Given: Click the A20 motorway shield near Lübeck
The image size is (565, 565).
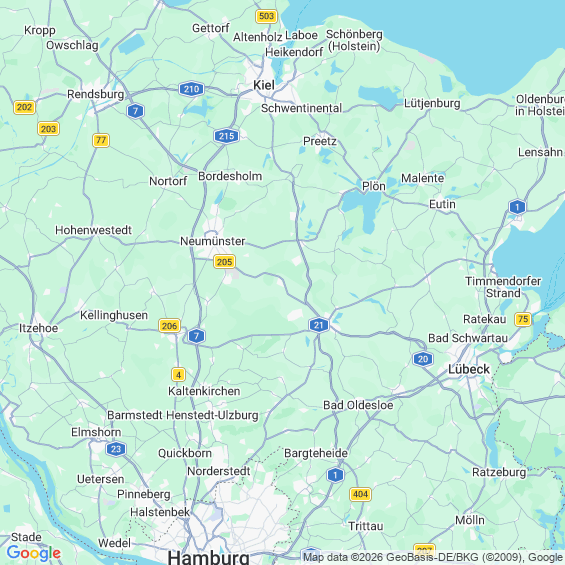Looking at the screenshot, I should coord(422,359).
